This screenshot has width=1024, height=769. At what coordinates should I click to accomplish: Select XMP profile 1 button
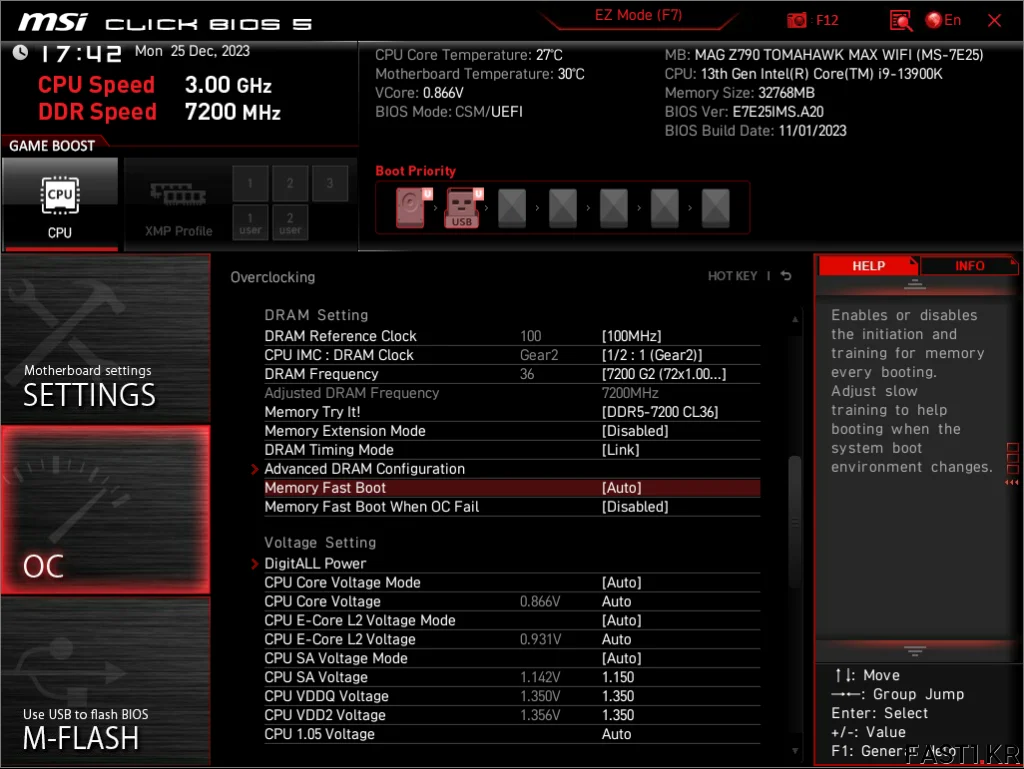249,183
